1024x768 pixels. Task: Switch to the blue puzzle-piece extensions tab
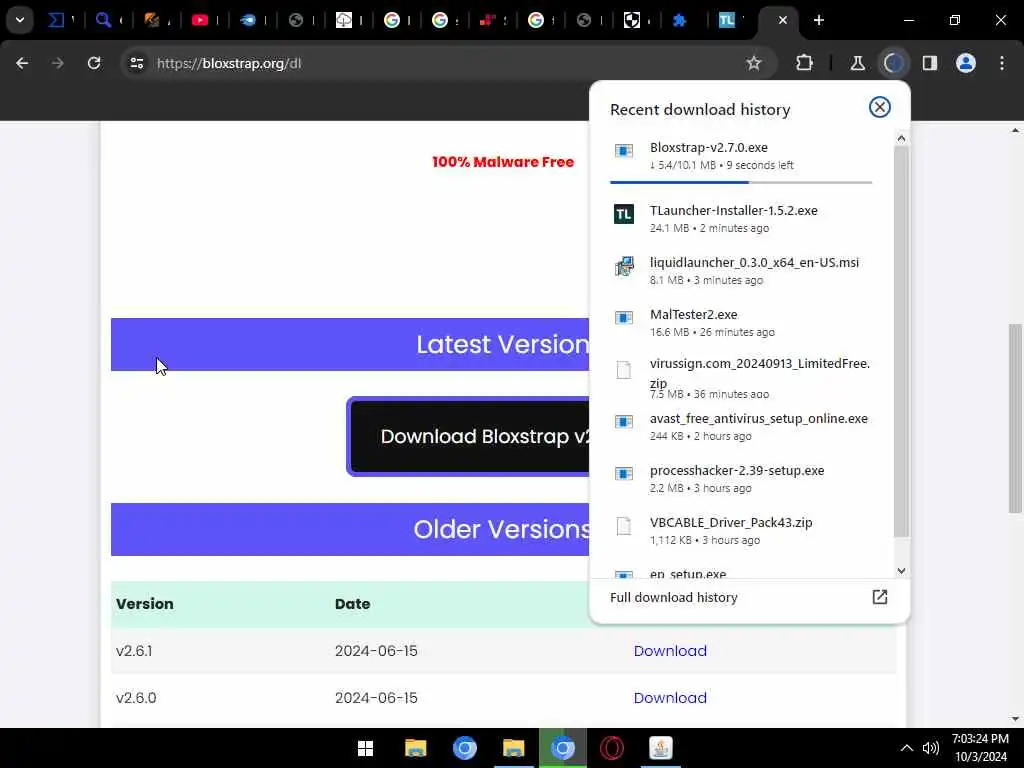click(679, 20)
